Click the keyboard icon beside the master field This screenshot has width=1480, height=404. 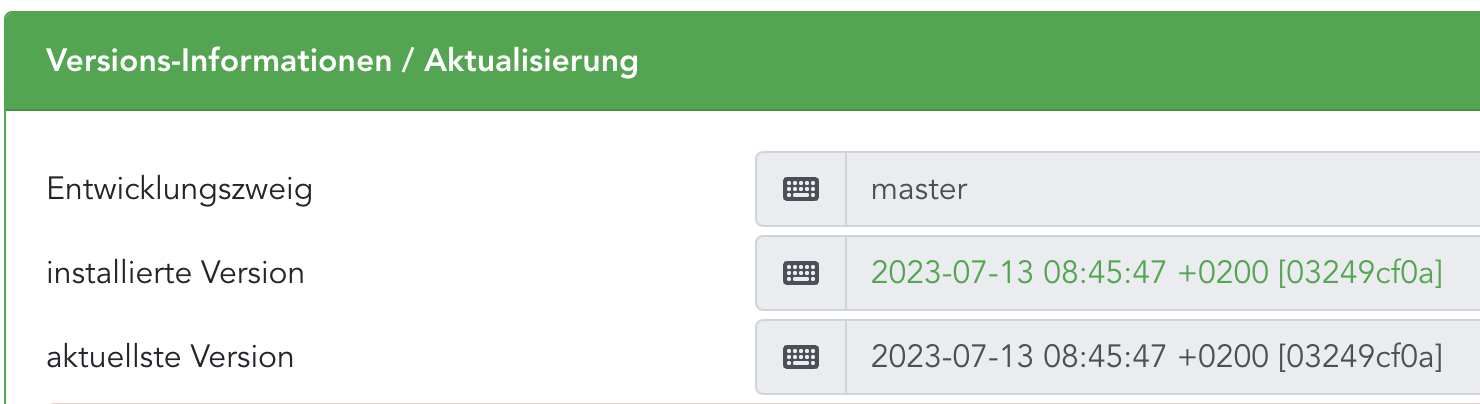pos(801,189)
